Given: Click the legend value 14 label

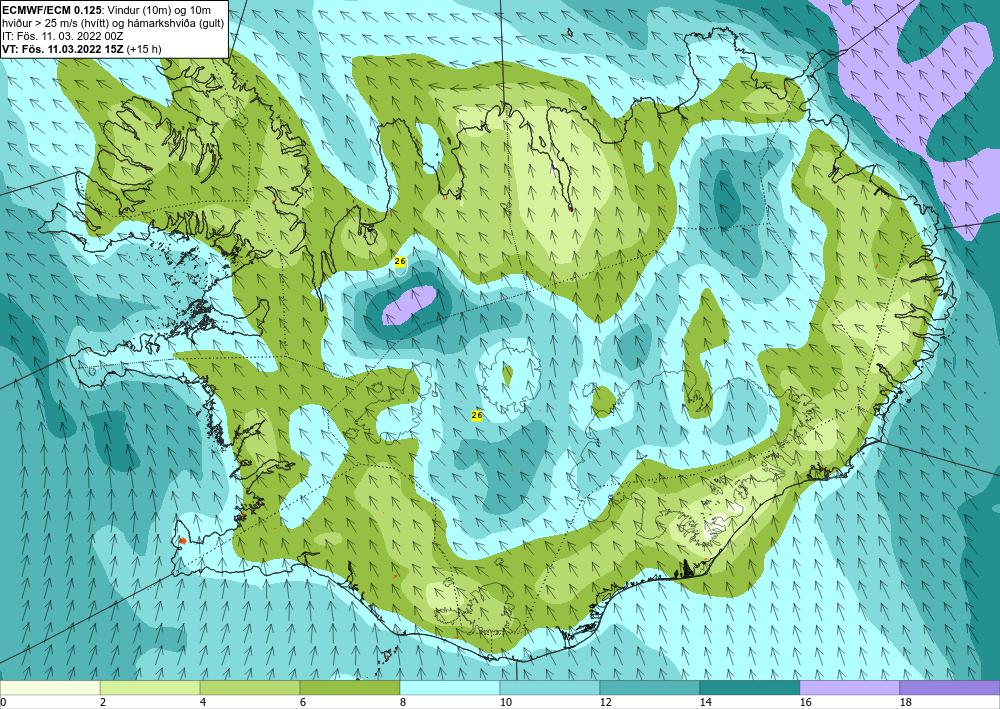Looking at the screenshot, I should pos(705,703).
